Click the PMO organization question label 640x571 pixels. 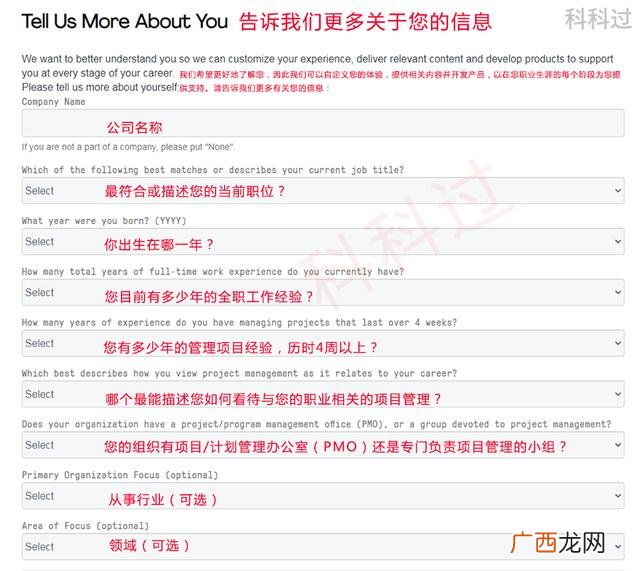pyautogui.click(x=316, y=424)
